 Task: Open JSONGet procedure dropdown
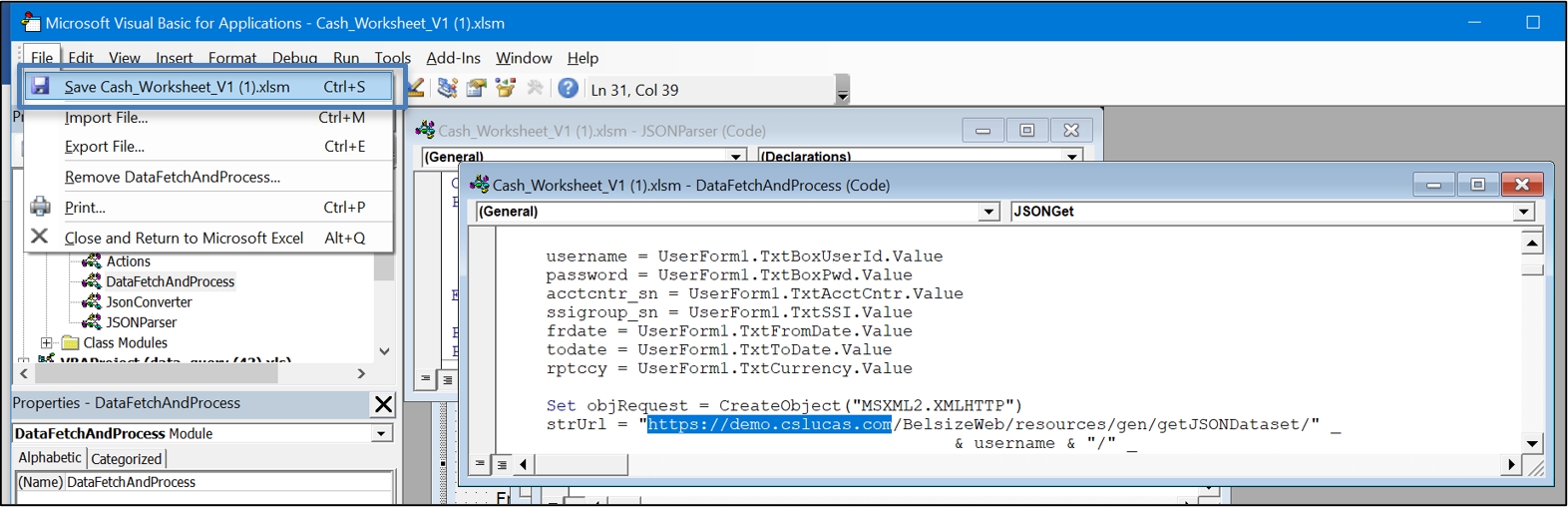[1523, 212]
